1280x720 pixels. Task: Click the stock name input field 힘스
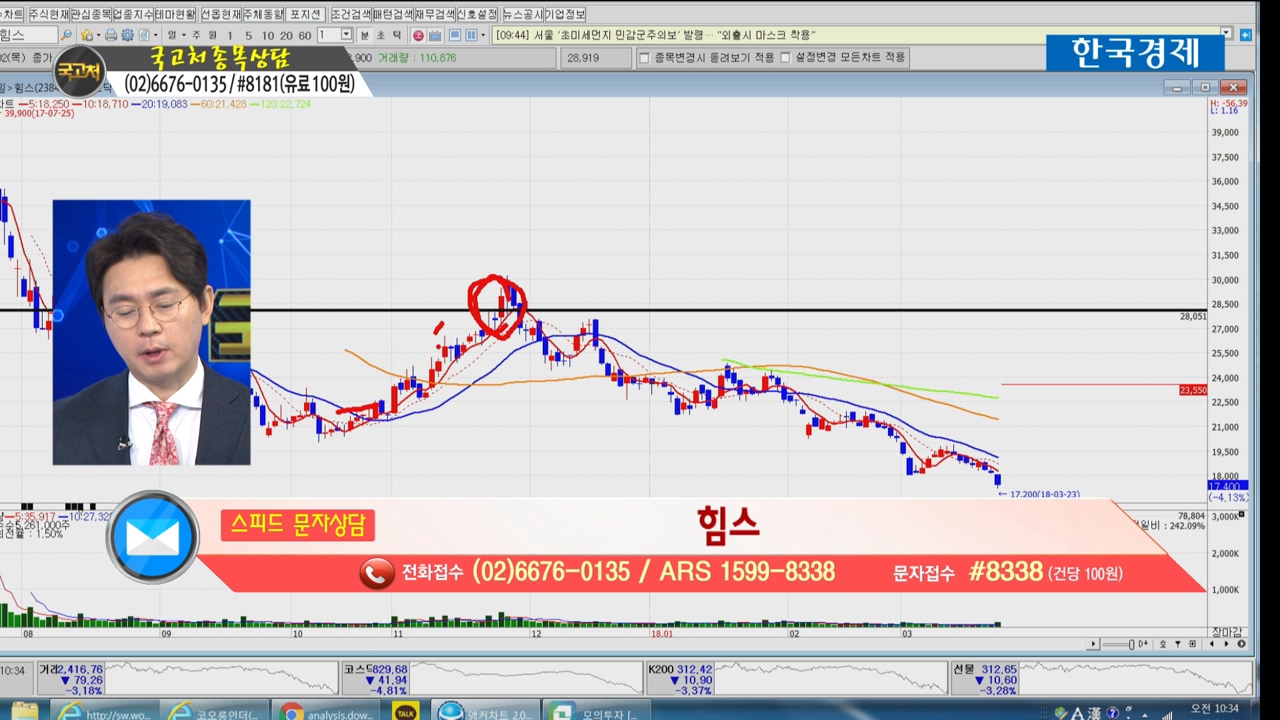tap(25, 35)
